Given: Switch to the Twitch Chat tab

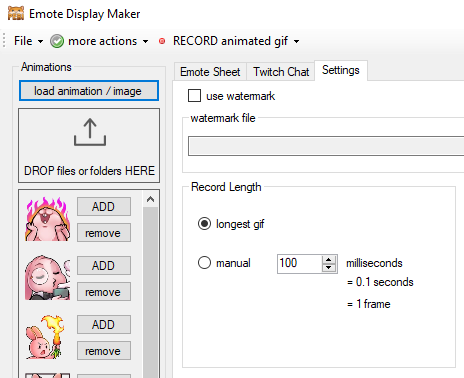Looking at the screenshot, I should click(281, 72).
